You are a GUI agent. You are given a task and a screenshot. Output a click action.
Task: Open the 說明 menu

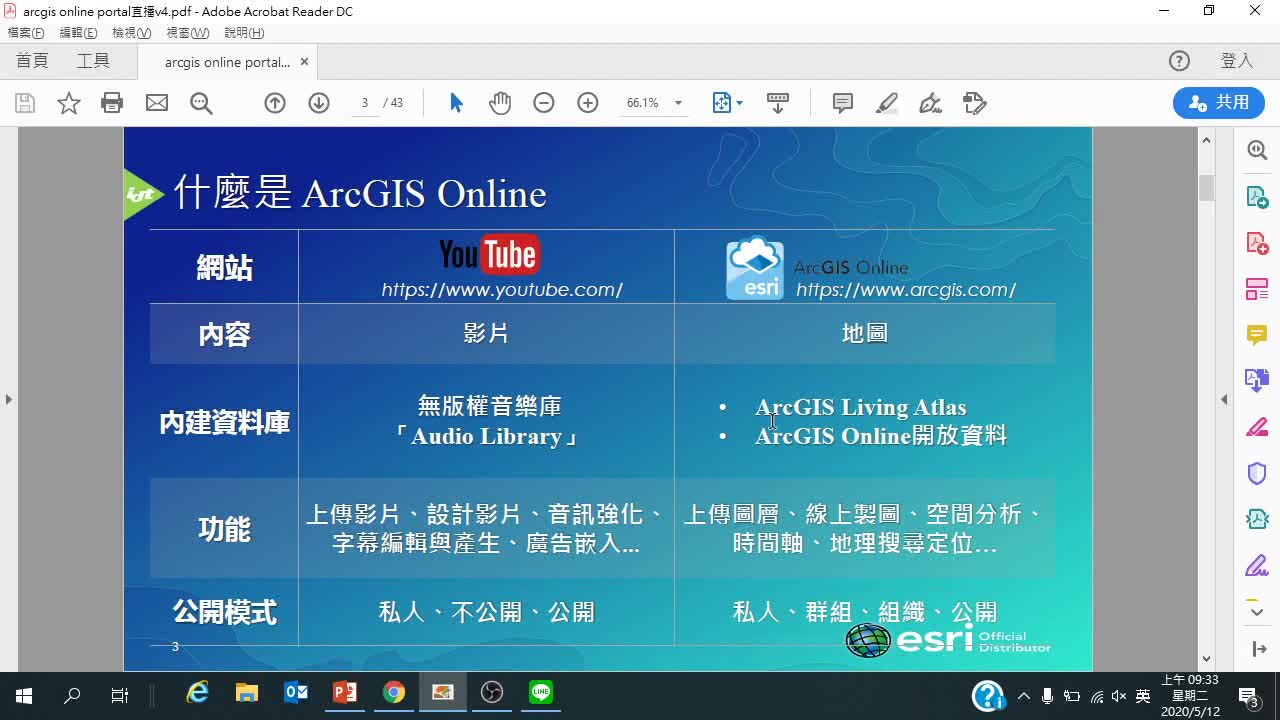coord(244,33)
